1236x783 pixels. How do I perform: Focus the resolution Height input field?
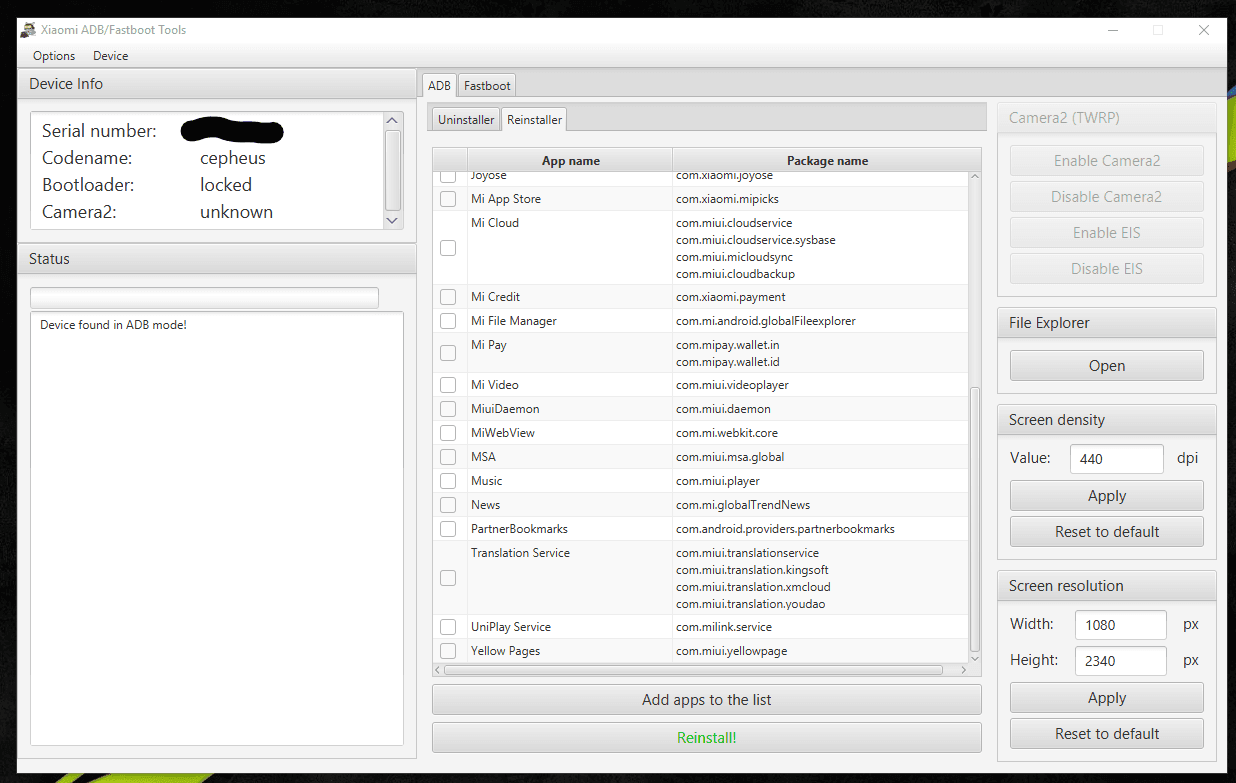tap(1121, 661)
